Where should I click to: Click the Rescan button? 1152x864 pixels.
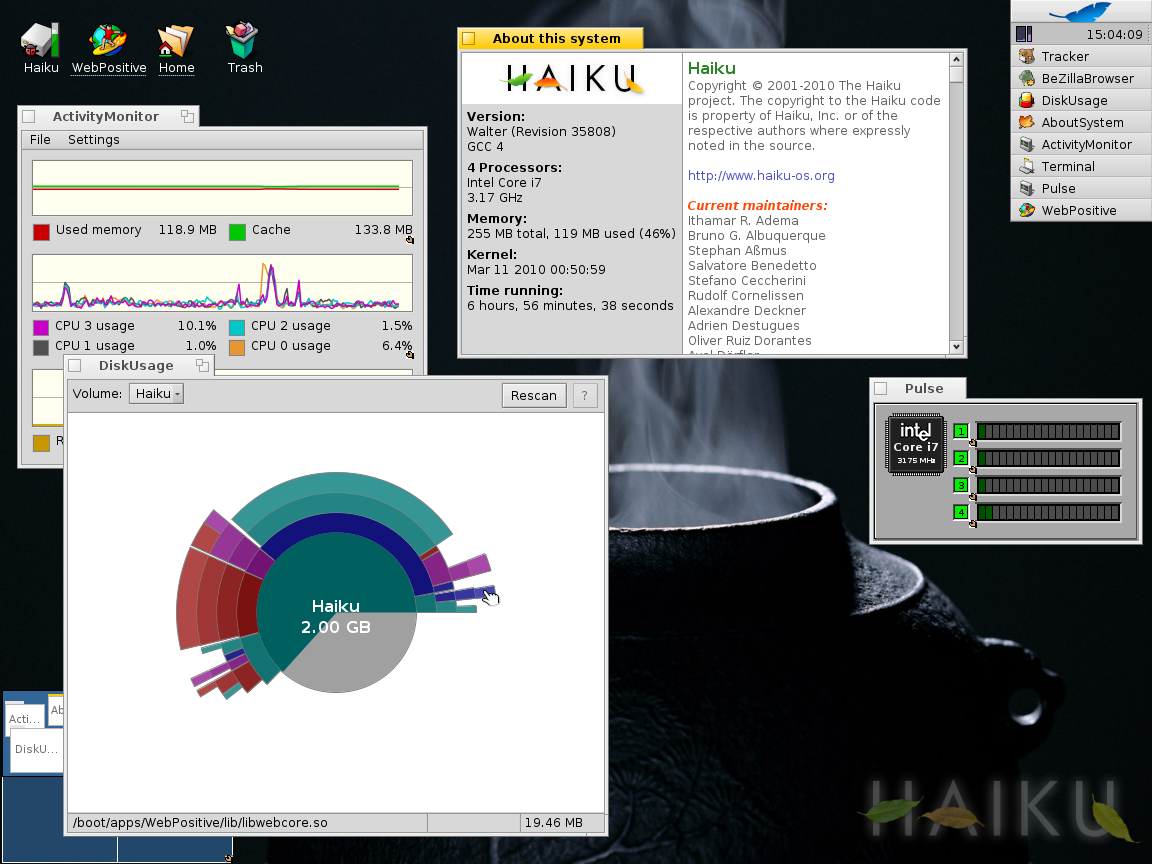point(533,396)
